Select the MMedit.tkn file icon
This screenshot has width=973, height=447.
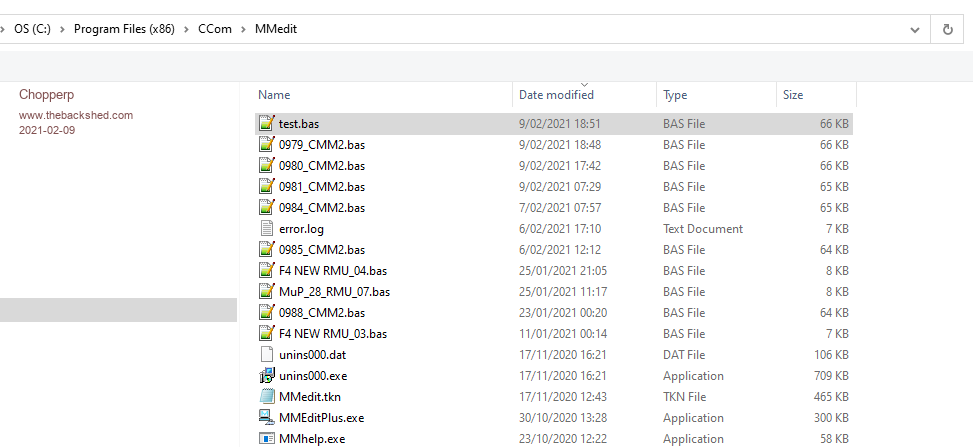(266, 397)
